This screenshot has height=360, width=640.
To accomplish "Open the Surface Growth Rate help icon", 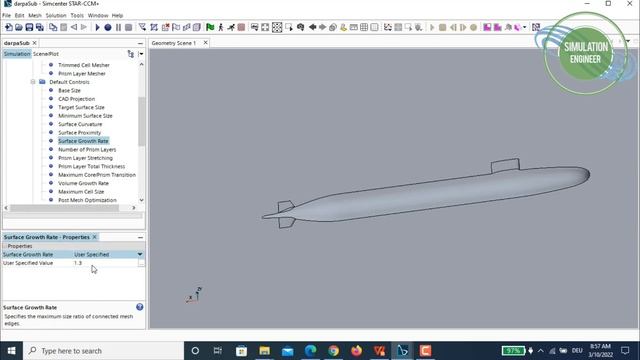I will (140, 307).
